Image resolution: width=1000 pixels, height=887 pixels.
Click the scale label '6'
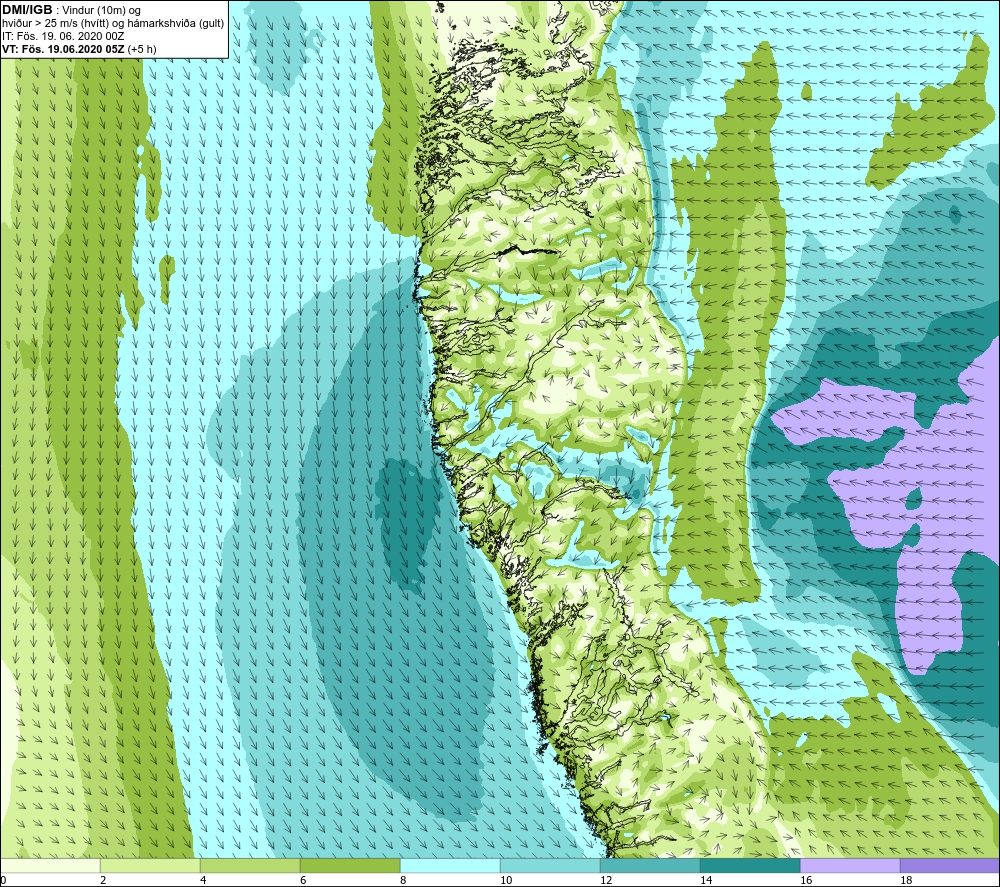(x=304, y=881)
